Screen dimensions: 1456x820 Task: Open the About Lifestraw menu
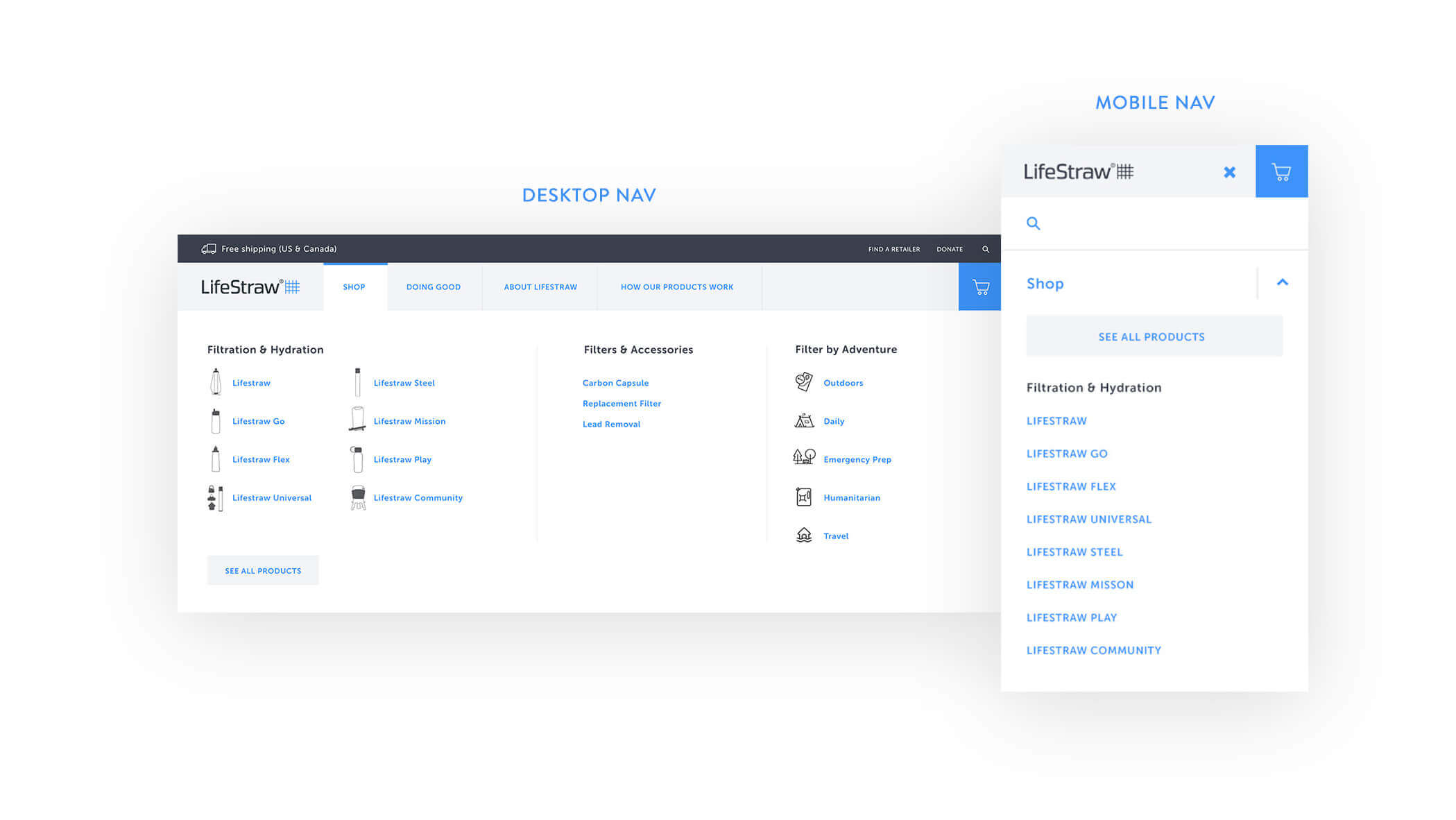[540, 287]
